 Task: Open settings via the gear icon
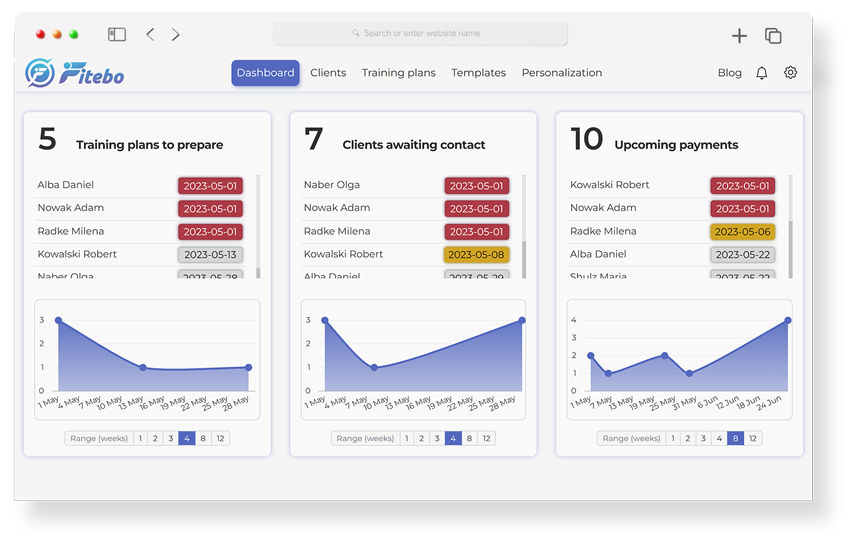(x=791, y=73)
